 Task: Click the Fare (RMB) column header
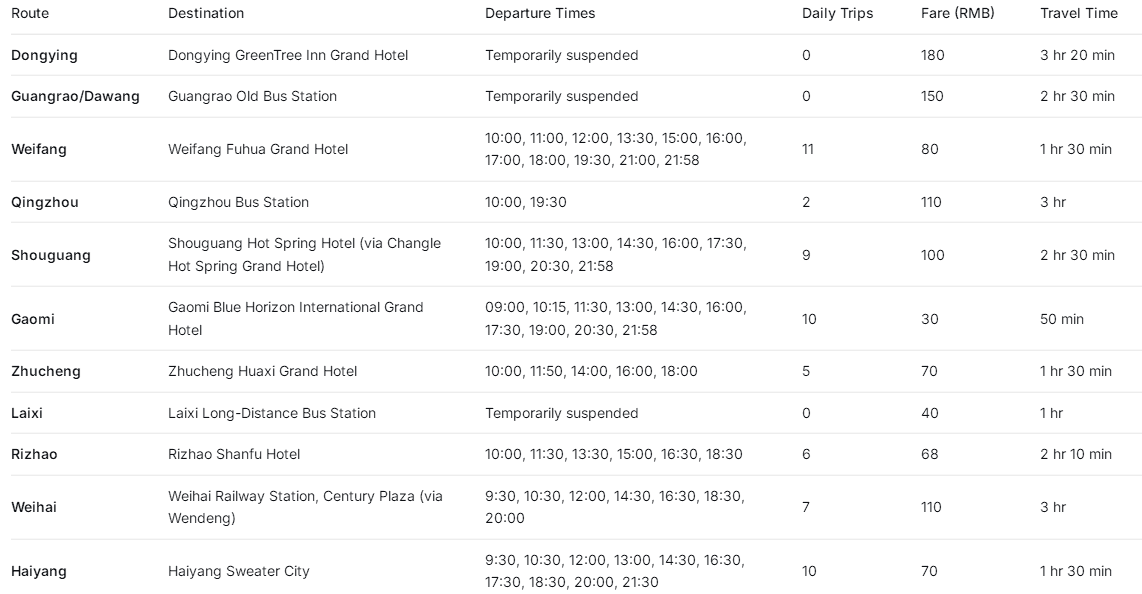click(957, 13)
